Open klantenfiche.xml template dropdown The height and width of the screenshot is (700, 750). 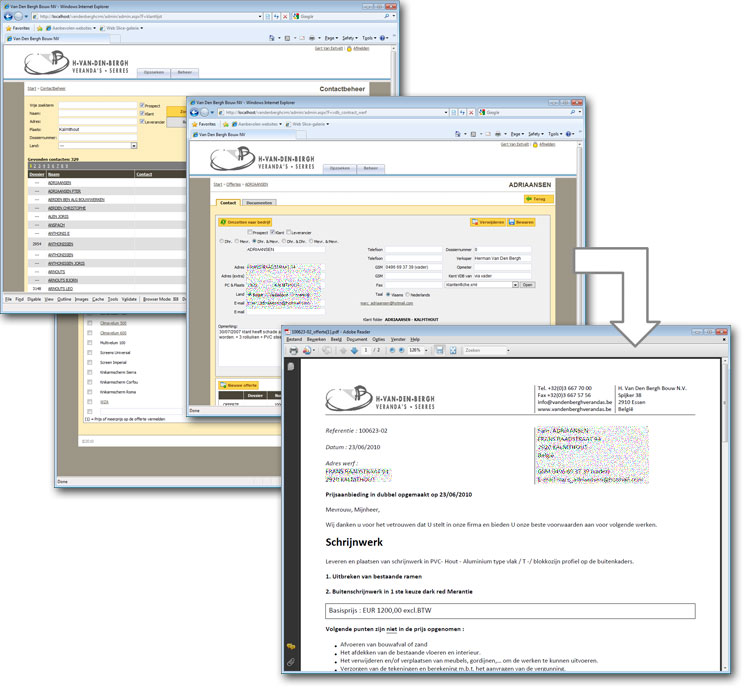click(515, 285)
